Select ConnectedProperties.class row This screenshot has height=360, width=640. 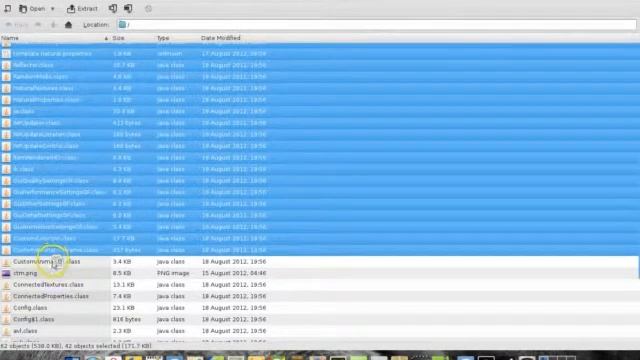point(320,296)
